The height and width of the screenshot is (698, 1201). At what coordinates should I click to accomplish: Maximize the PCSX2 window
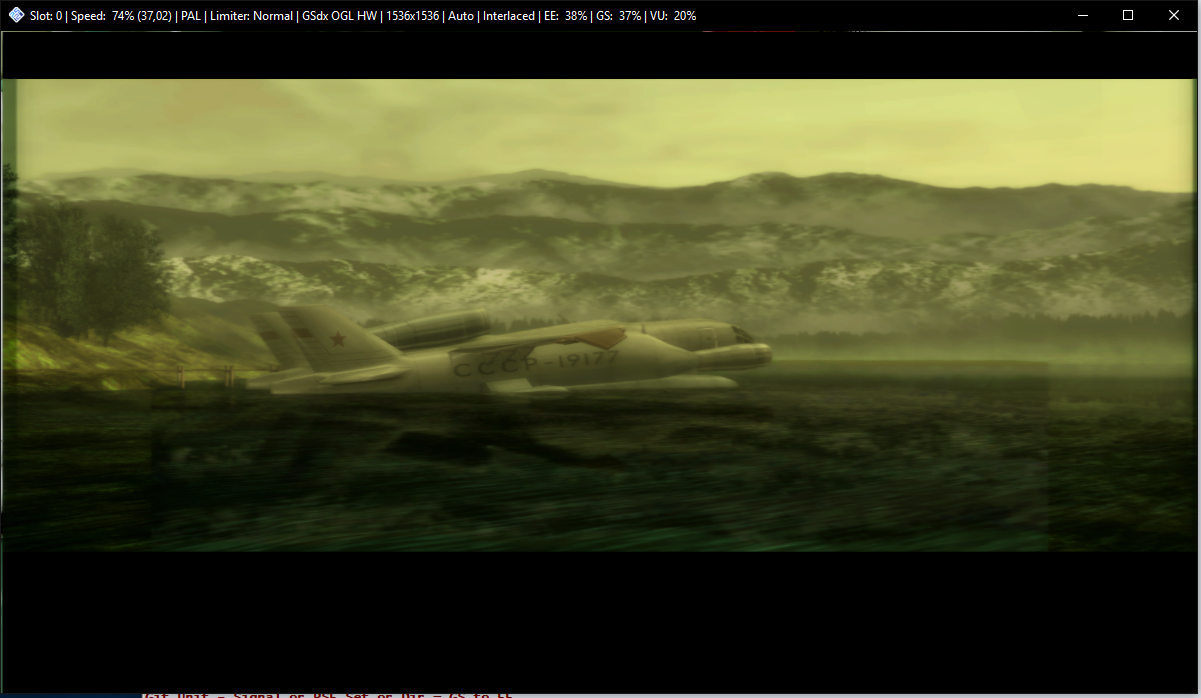click(1128, 15)
